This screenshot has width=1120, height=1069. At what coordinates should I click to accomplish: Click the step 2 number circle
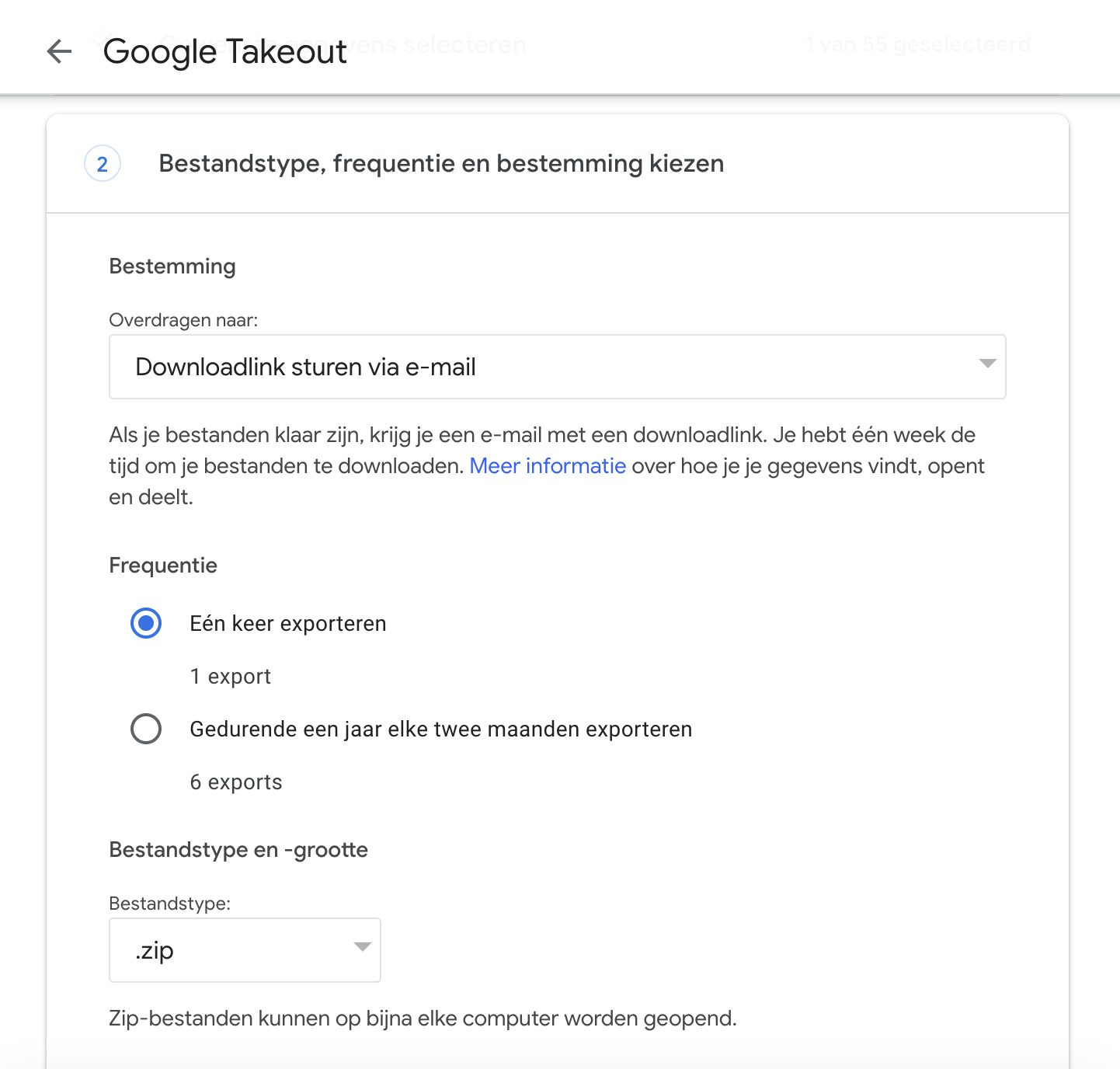102,164
